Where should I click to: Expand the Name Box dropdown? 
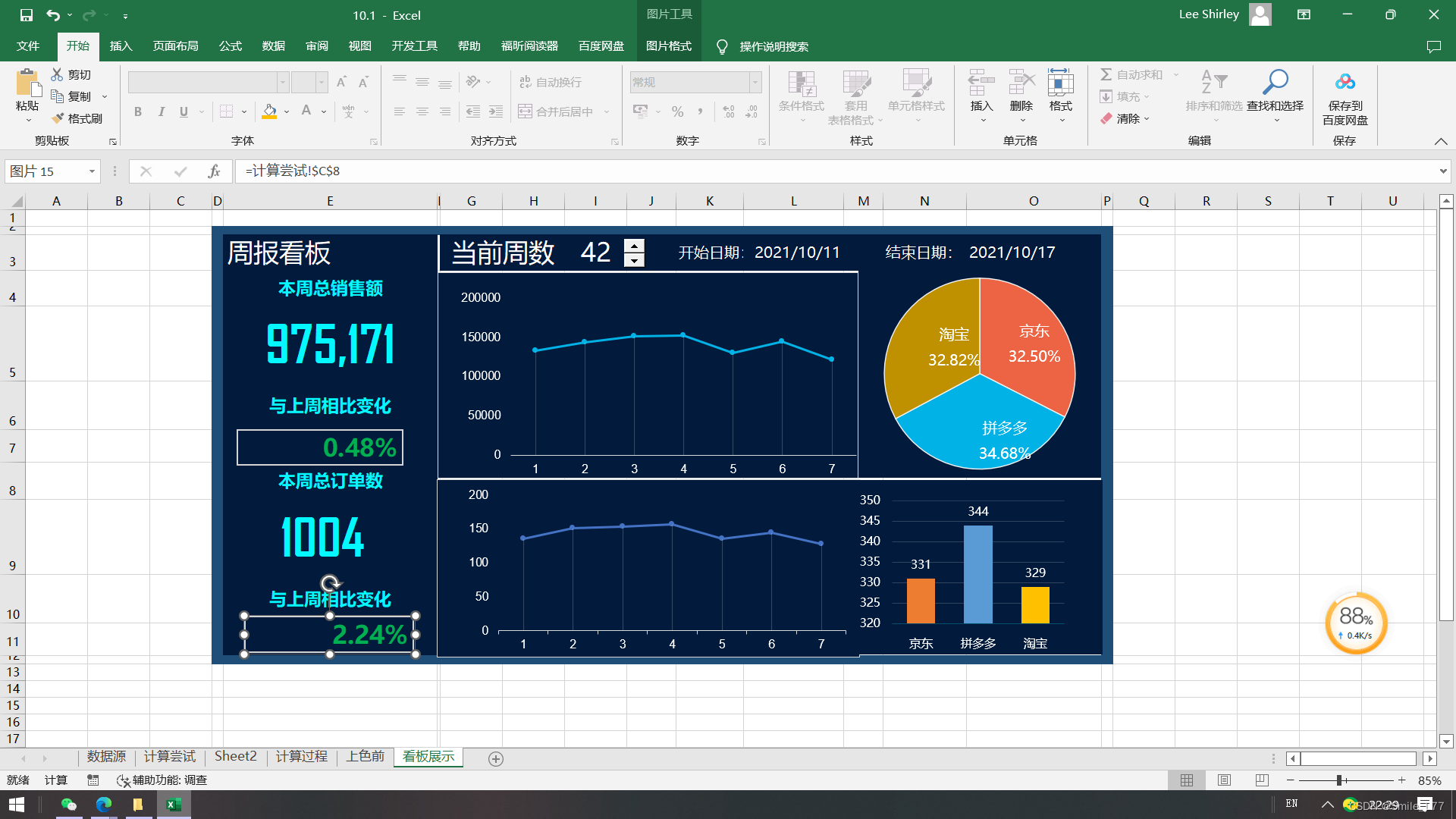pos(92,171)
